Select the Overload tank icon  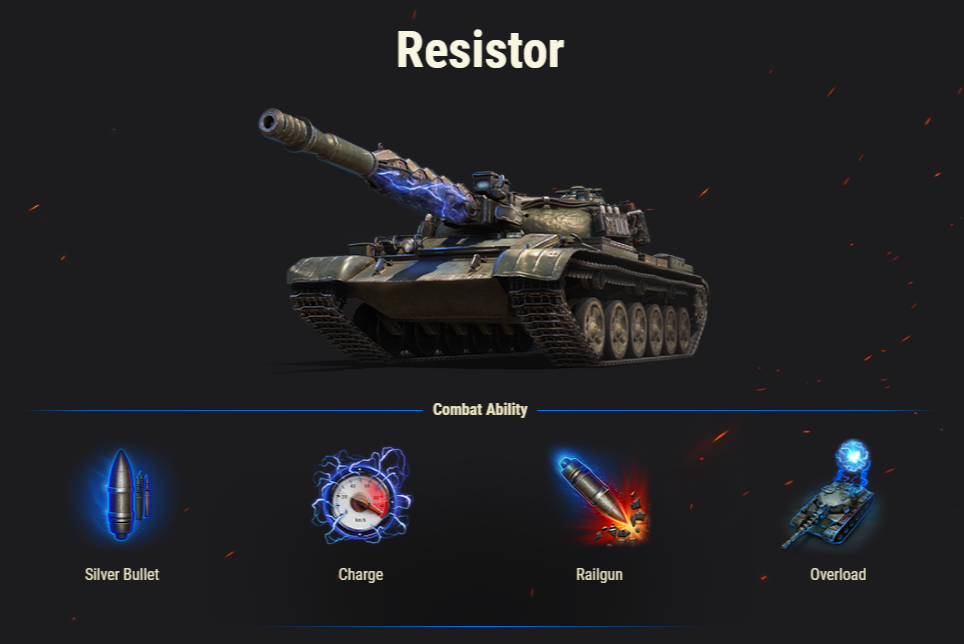click(831, 493)
